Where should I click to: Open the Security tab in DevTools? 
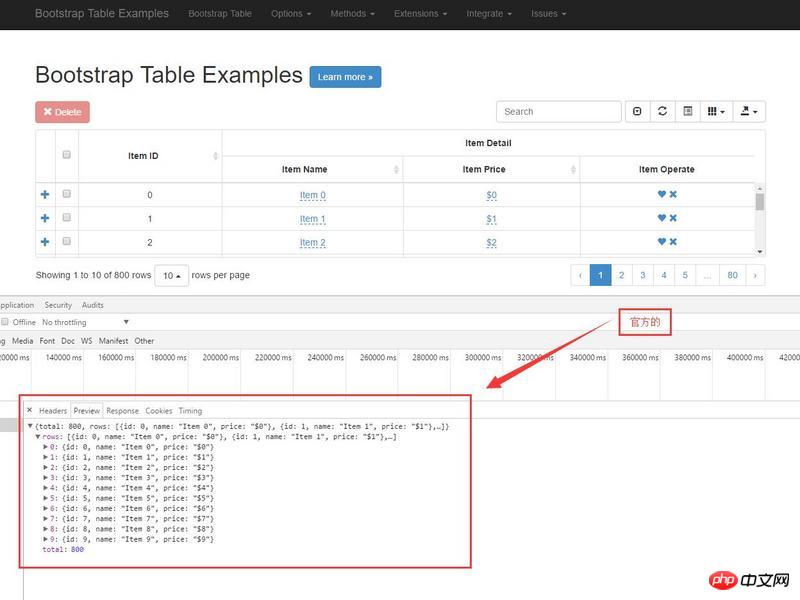click(58, 305)
